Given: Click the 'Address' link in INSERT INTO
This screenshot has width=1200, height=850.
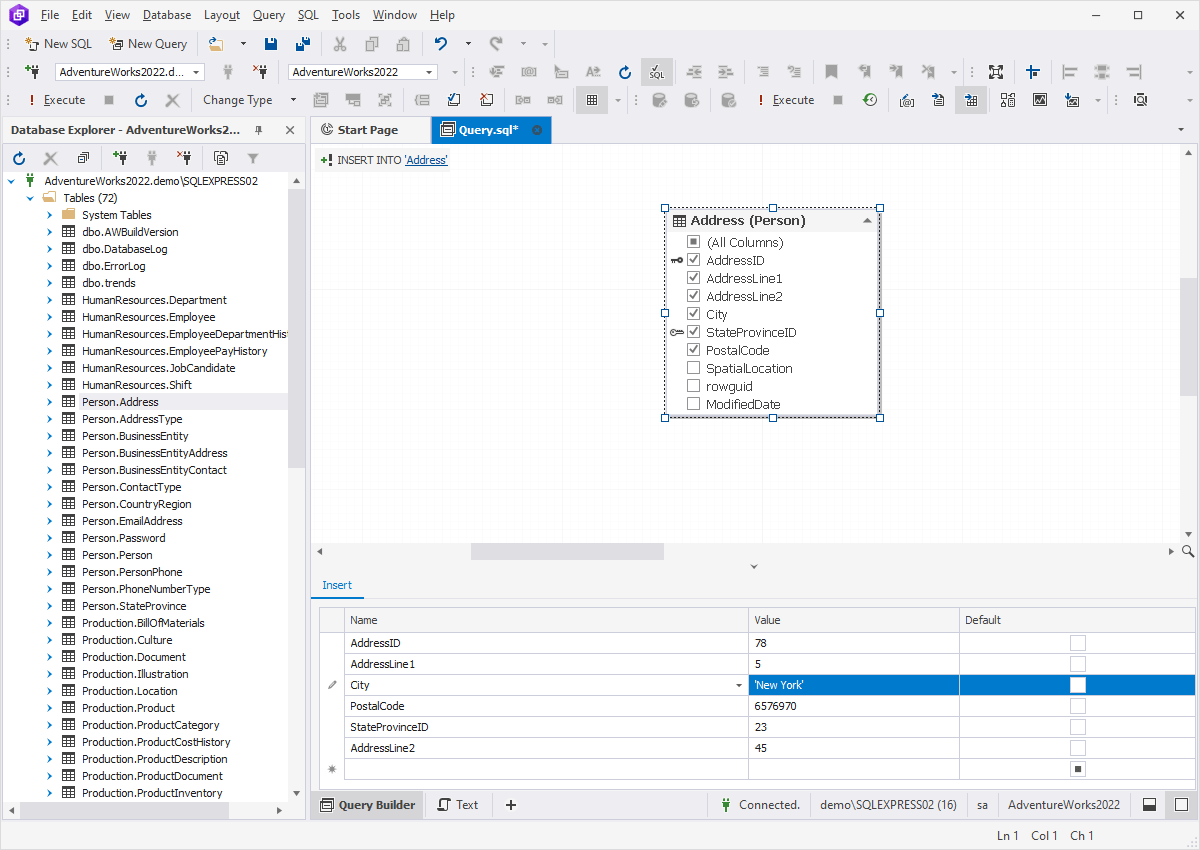Looking at the screenshot, I should [426, 160].
